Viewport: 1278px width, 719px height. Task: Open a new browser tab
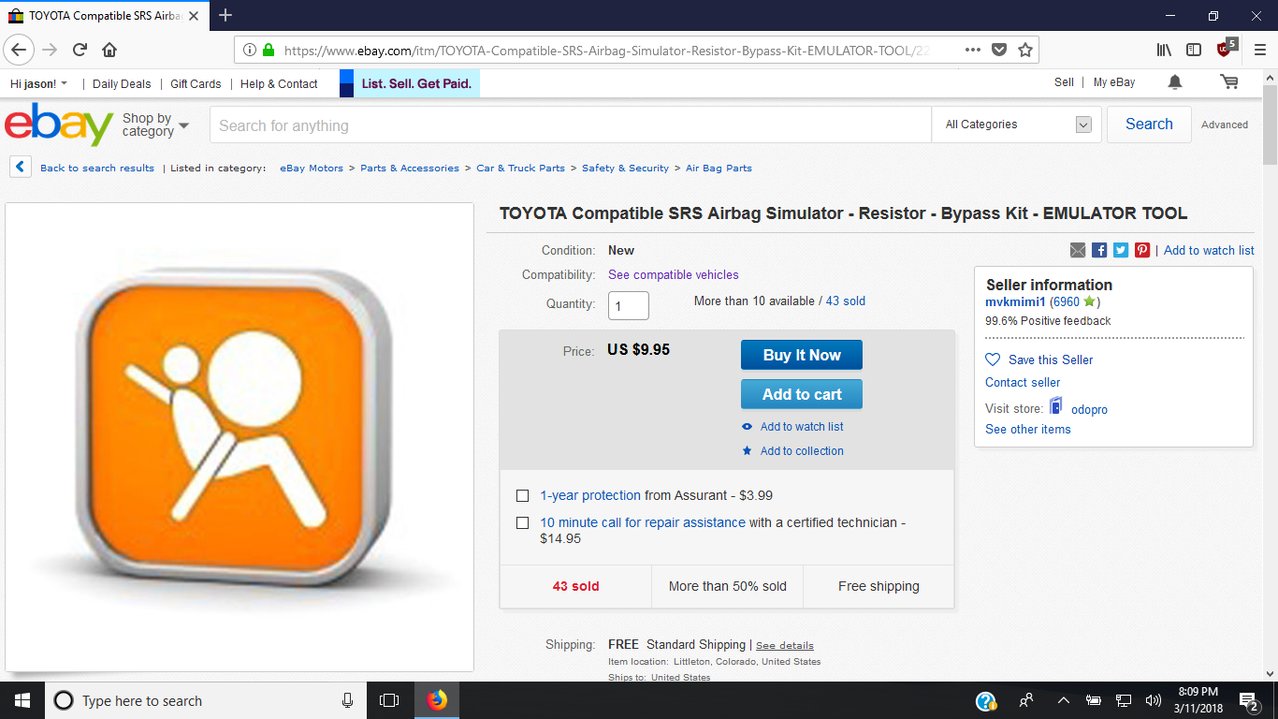[226, 15]
